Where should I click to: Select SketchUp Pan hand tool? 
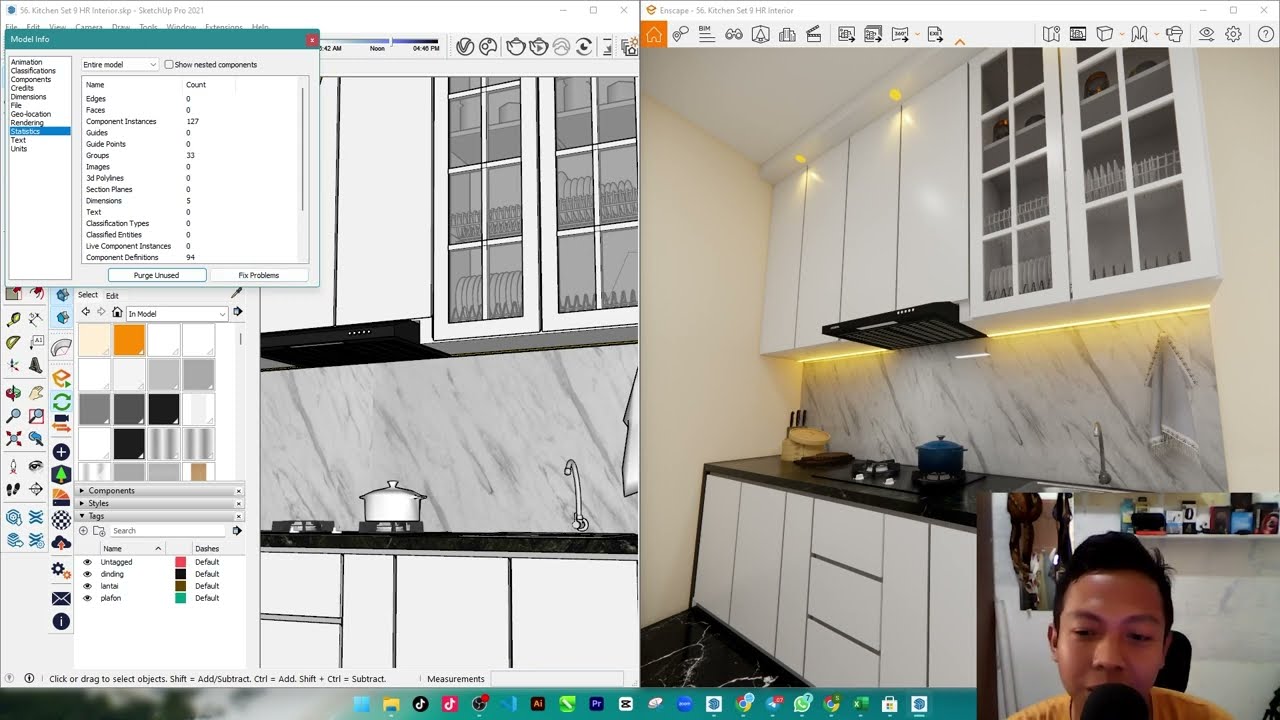[x=36, y=393]
